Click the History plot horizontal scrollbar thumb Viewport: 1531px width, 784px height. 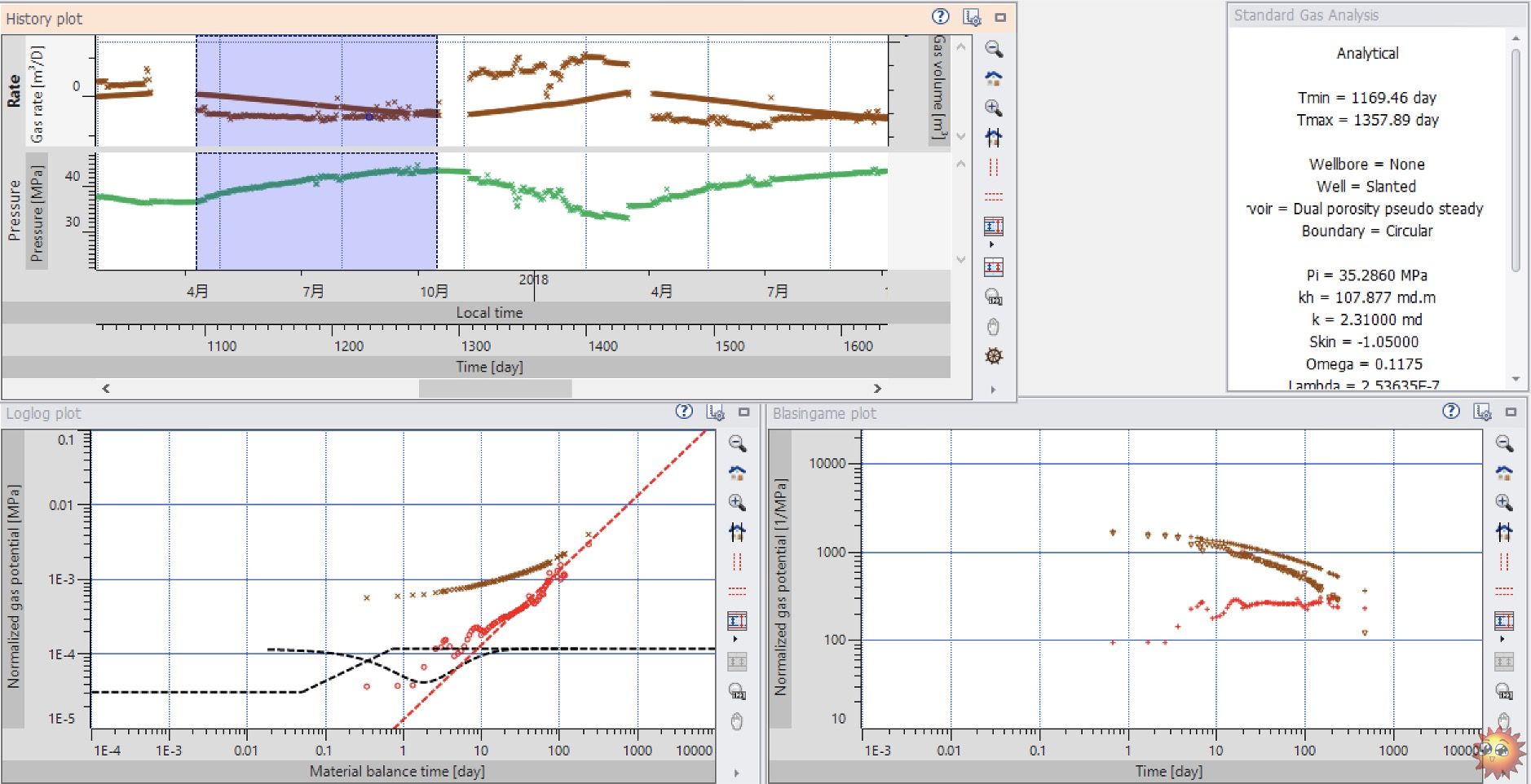[x=495, y=389]
